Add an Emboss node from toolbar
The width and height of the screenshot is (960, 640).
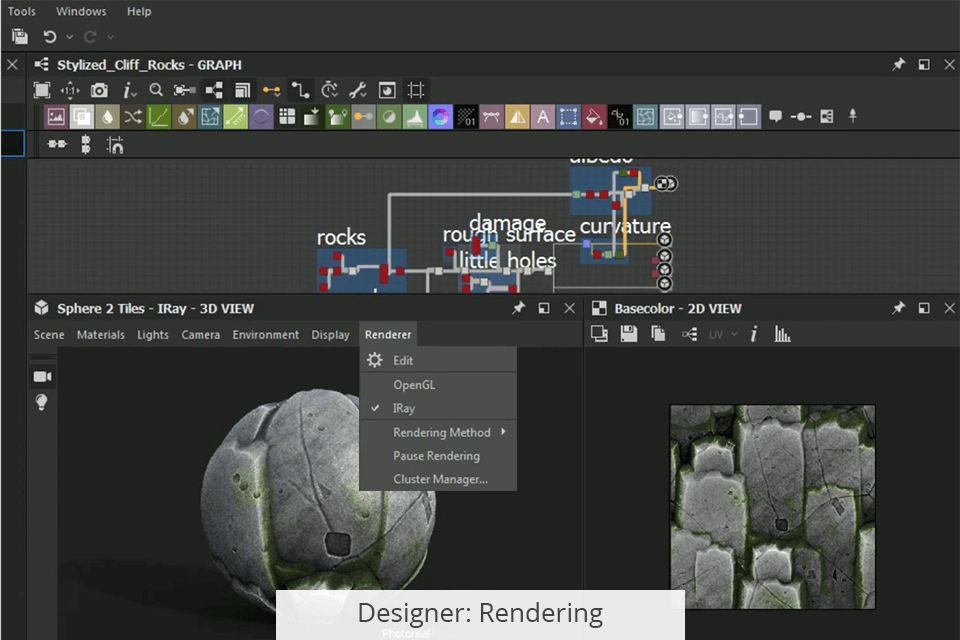261,116
